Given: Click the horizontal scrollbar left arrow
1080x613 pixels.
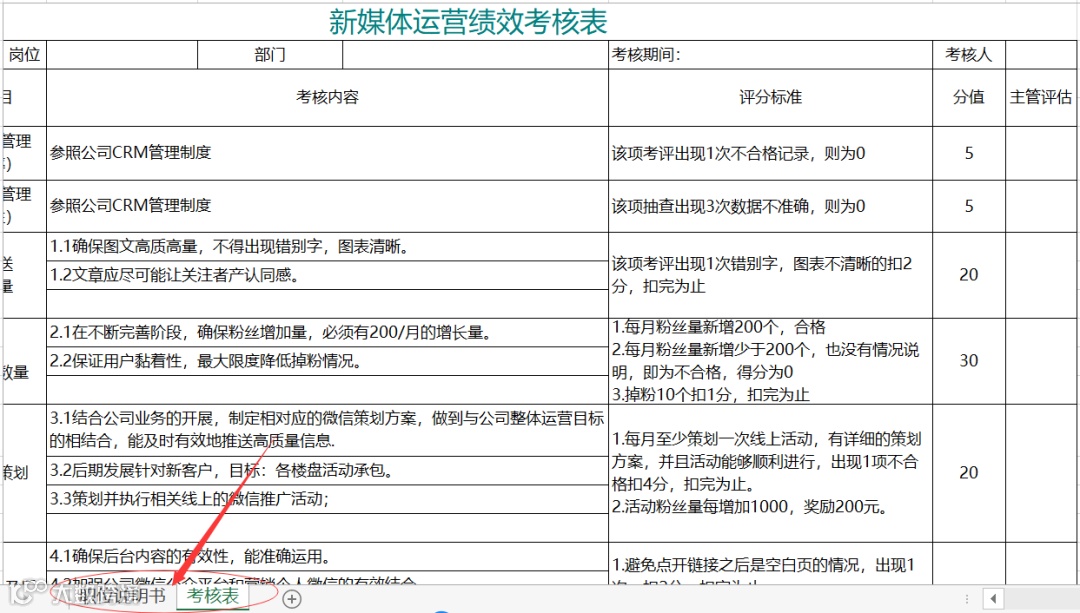Looking at the screenshot, I should 993,599.
